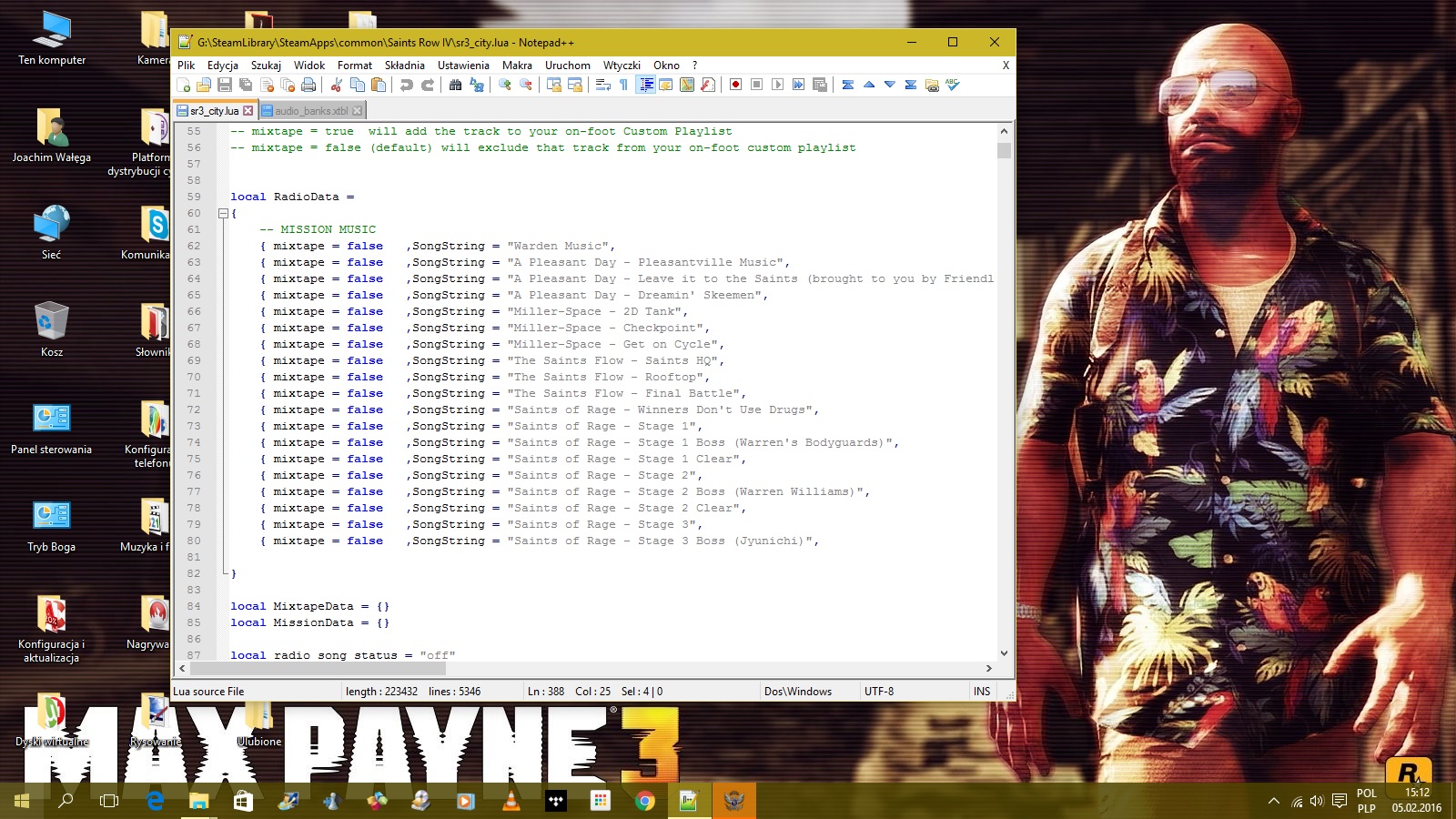1456x819 pixels.
Task: Click the Save toolbar icon
Action: [x=225, y=85]
